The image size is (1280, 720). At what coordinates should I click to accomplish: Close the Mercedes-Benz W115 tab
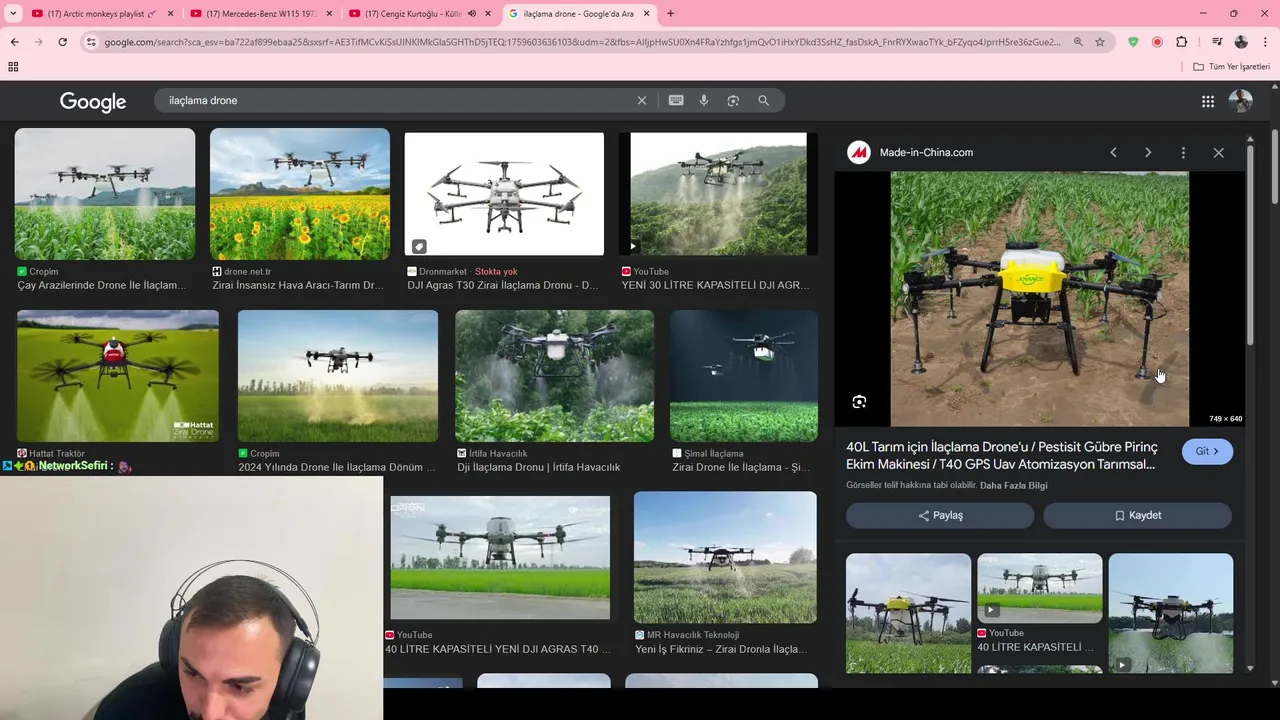pos(329,14)
